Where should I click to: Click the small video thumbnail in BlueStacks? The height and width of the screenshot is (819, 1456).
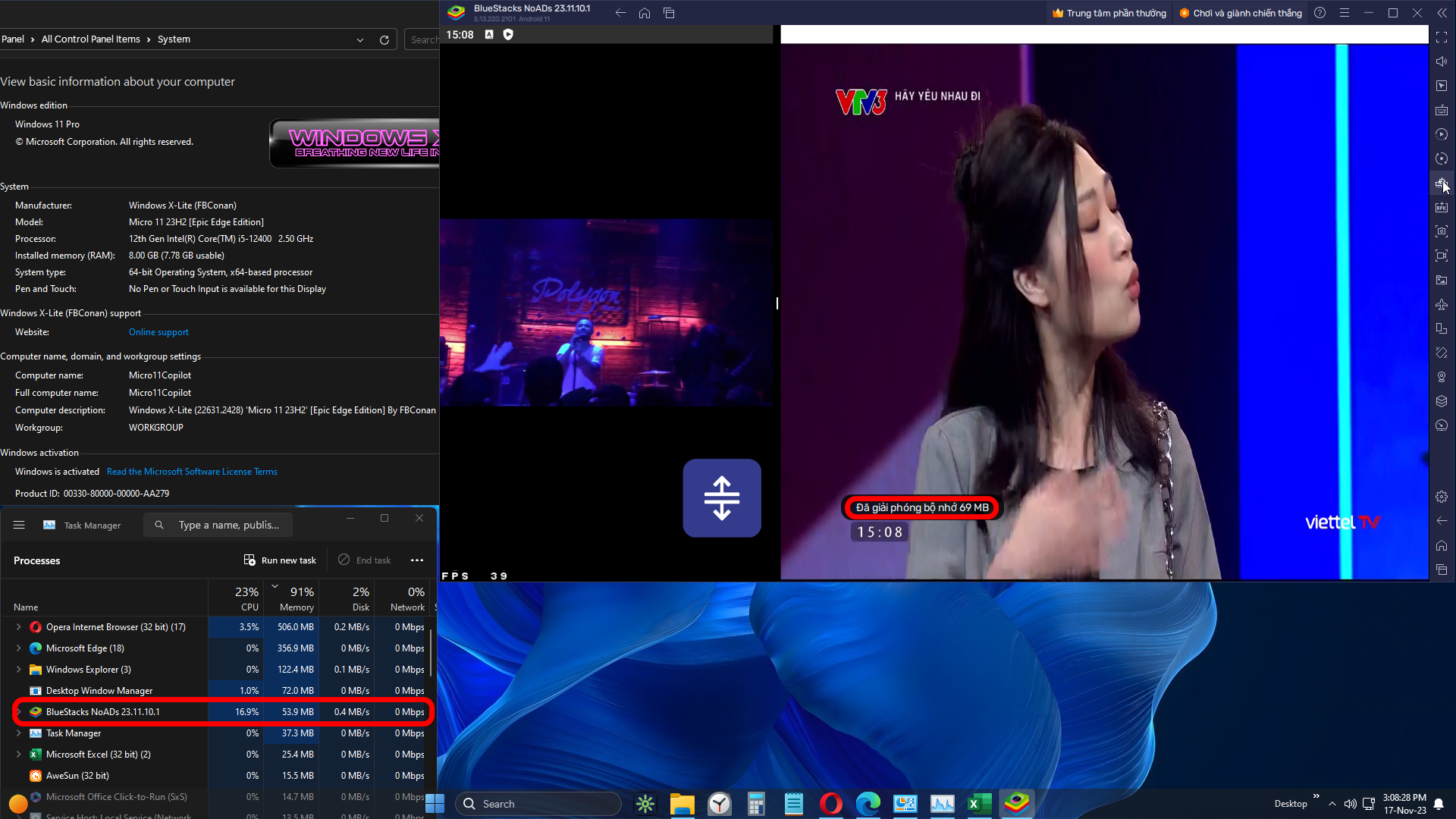[606, 312]
